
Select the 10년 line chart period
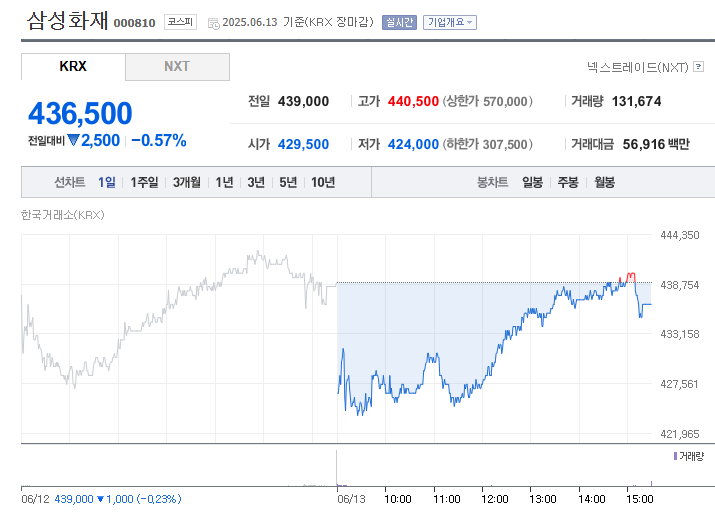[x=323, y=182]
